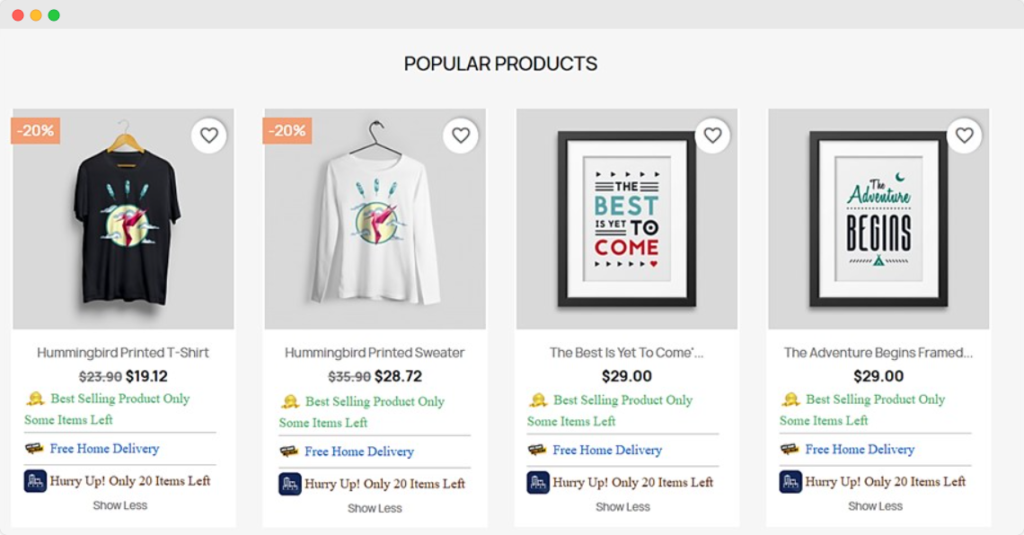This screenshot has height=535, width=1024.
Task: Click Show Less under Hummingbird Printed Sweater
Action: 375,508
